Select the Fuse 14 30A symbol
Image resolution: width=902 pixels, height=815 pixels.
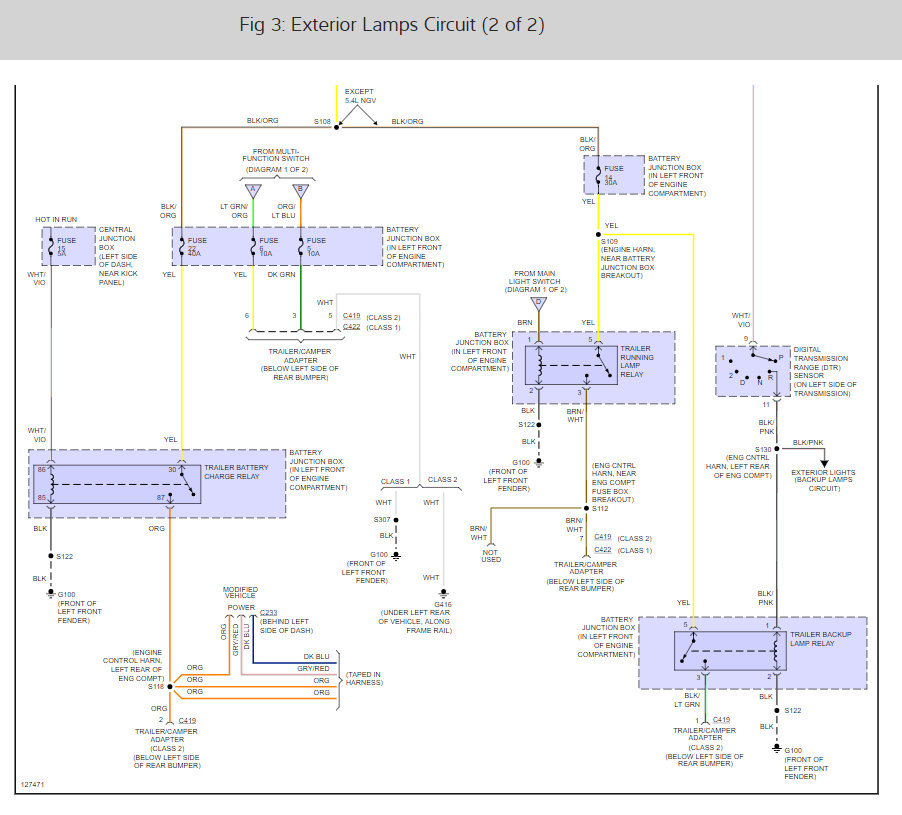tap(598, 175)
